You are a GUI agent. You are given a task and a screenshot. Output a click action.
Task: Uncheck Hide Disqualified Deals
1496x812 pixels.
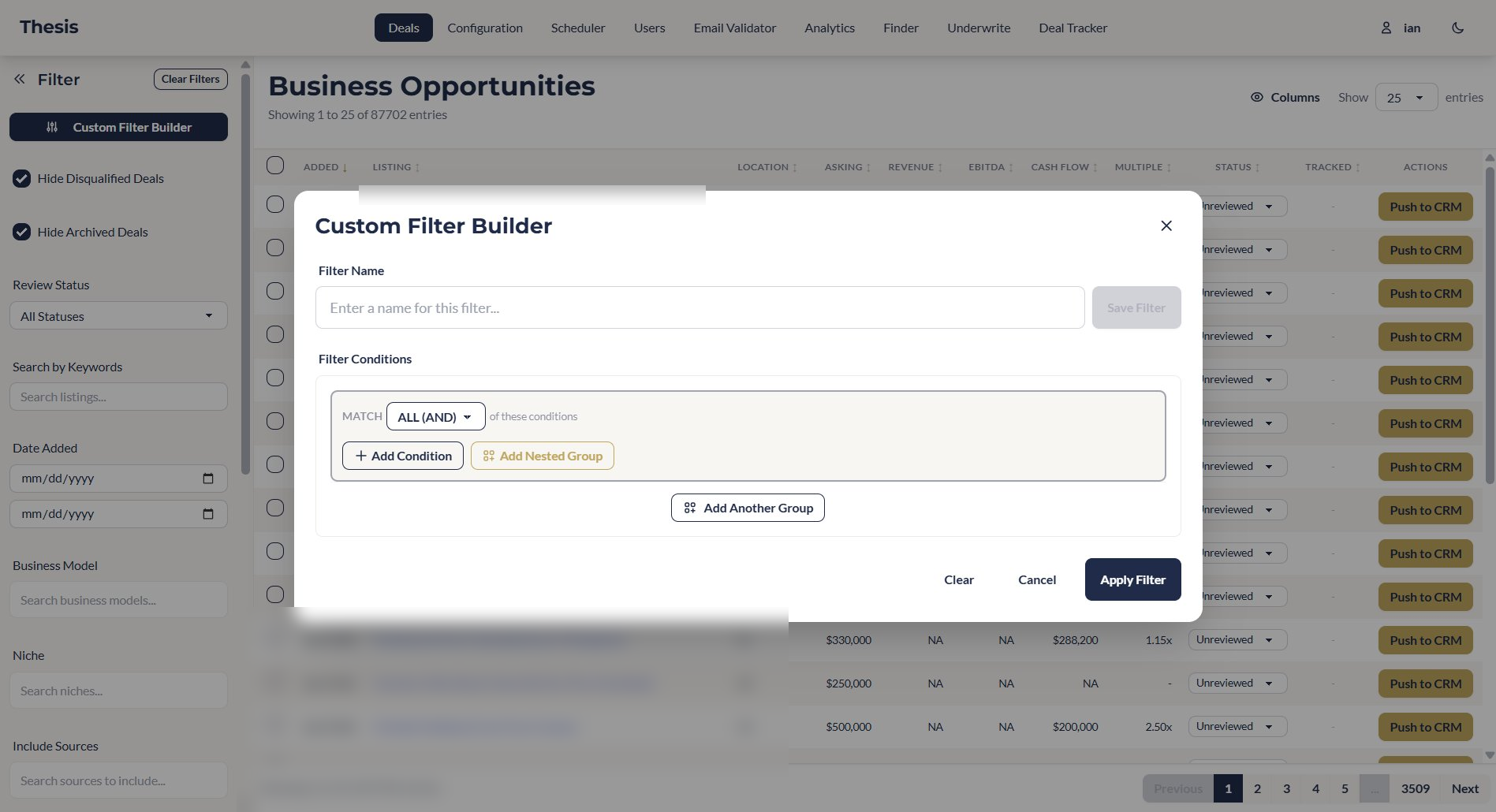coord(21,178)
